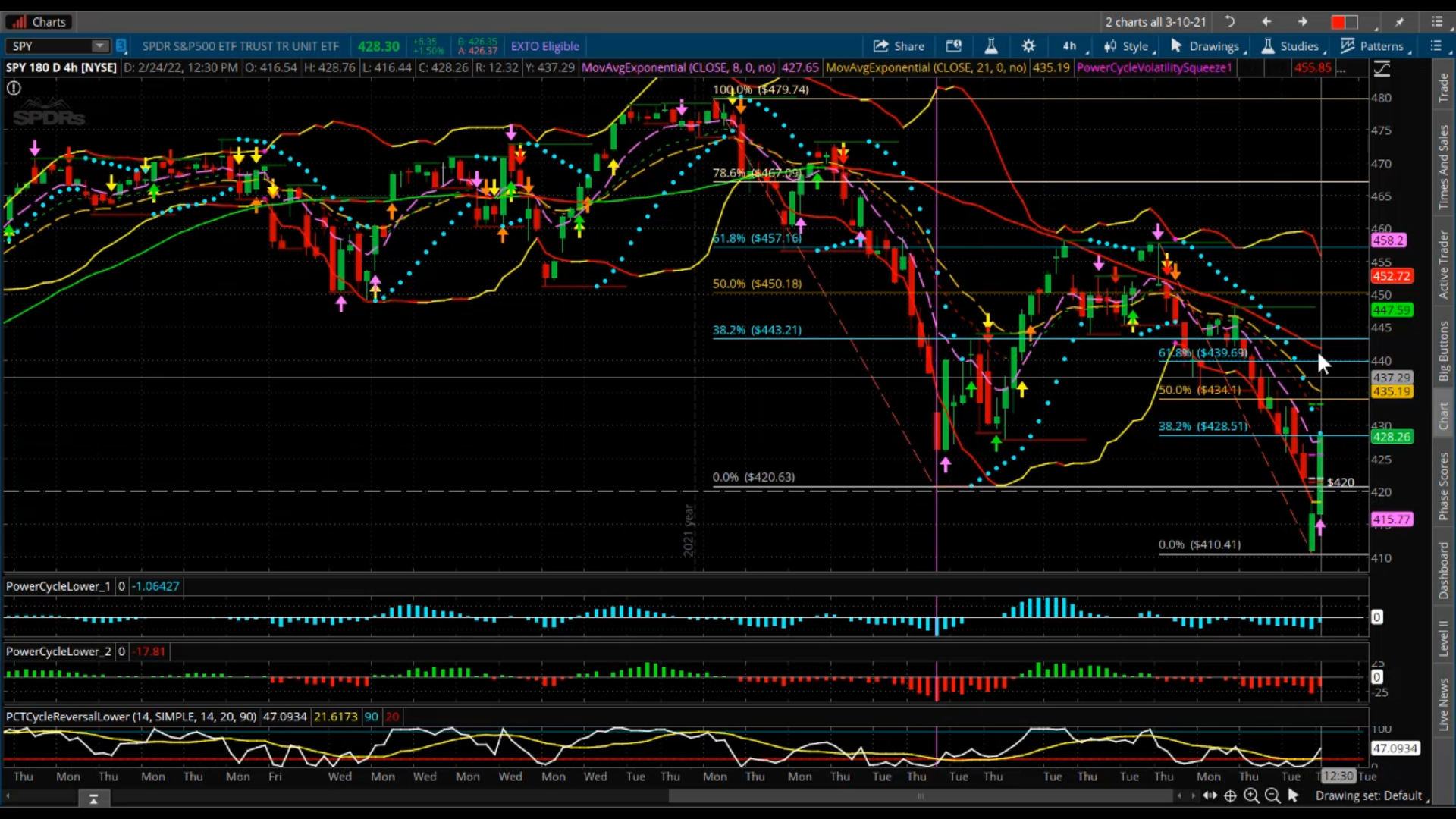Open the Times And Sales side tab

click(1443, 167)
